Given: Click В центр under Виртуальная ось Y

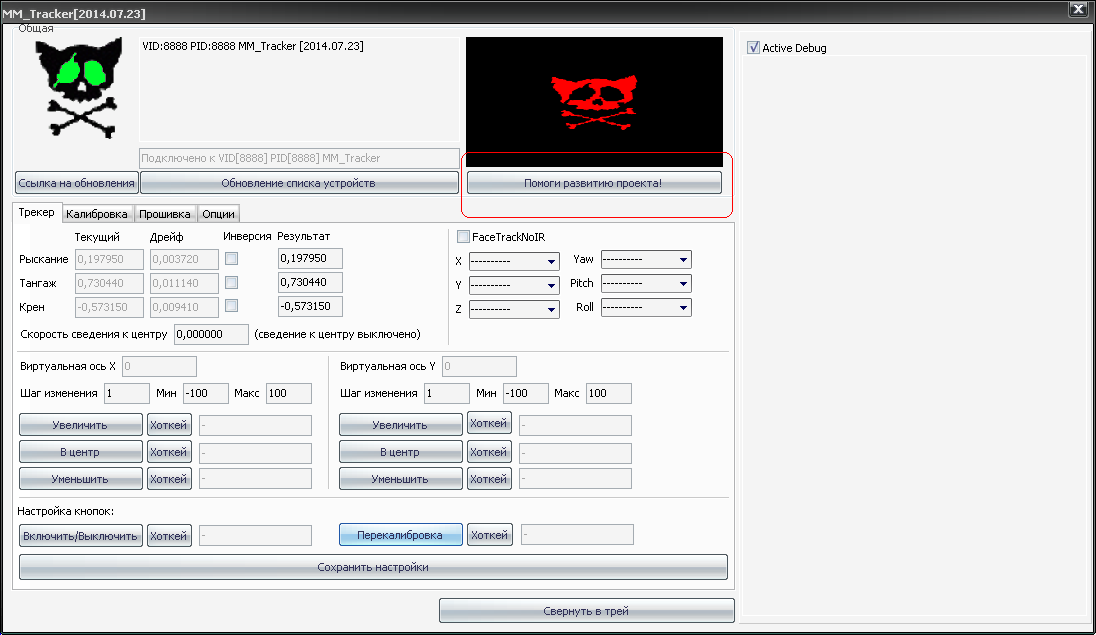Looking at the screenshot, I should pos(401,452).
